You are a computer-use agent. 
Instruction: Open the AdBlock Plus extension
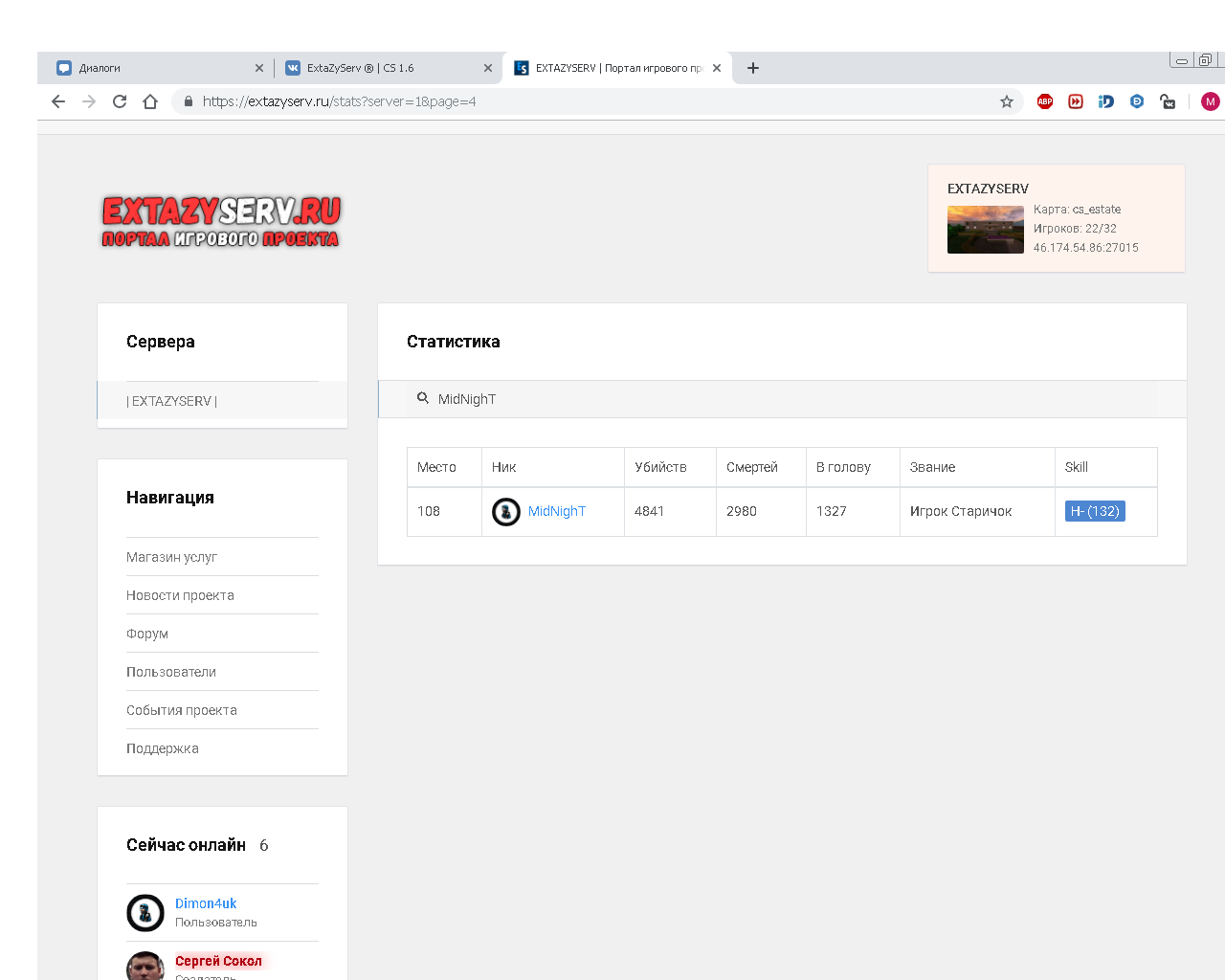[x=1045, y=101]
